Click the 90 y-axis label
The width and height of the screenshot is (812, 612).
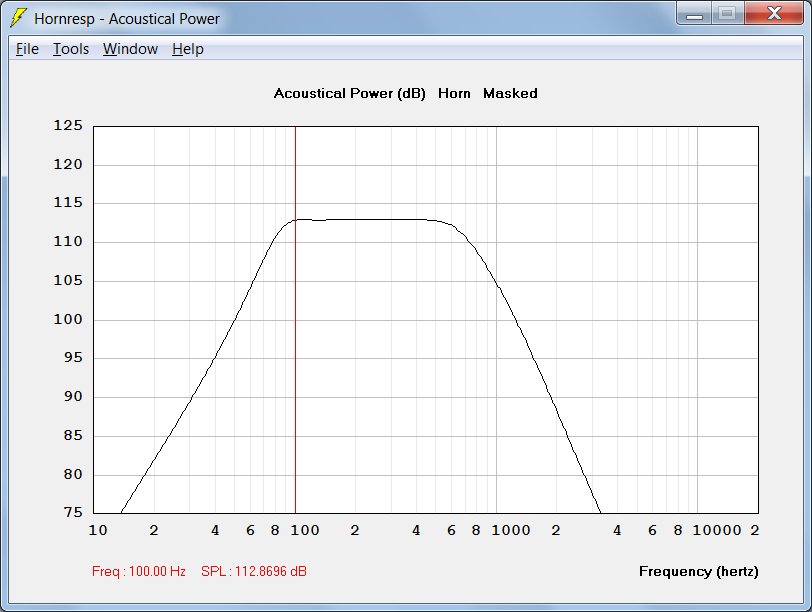(x=73, y=396)
